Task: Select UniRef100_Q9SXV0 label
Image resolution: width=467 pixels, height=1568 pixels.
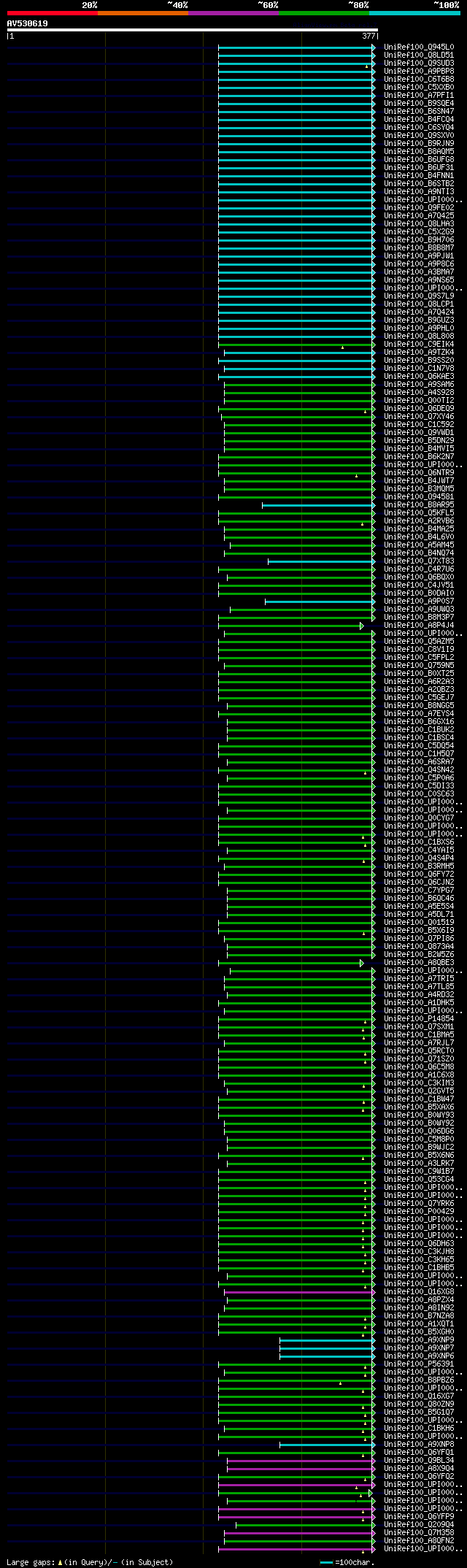Action: tap(419, 135)
